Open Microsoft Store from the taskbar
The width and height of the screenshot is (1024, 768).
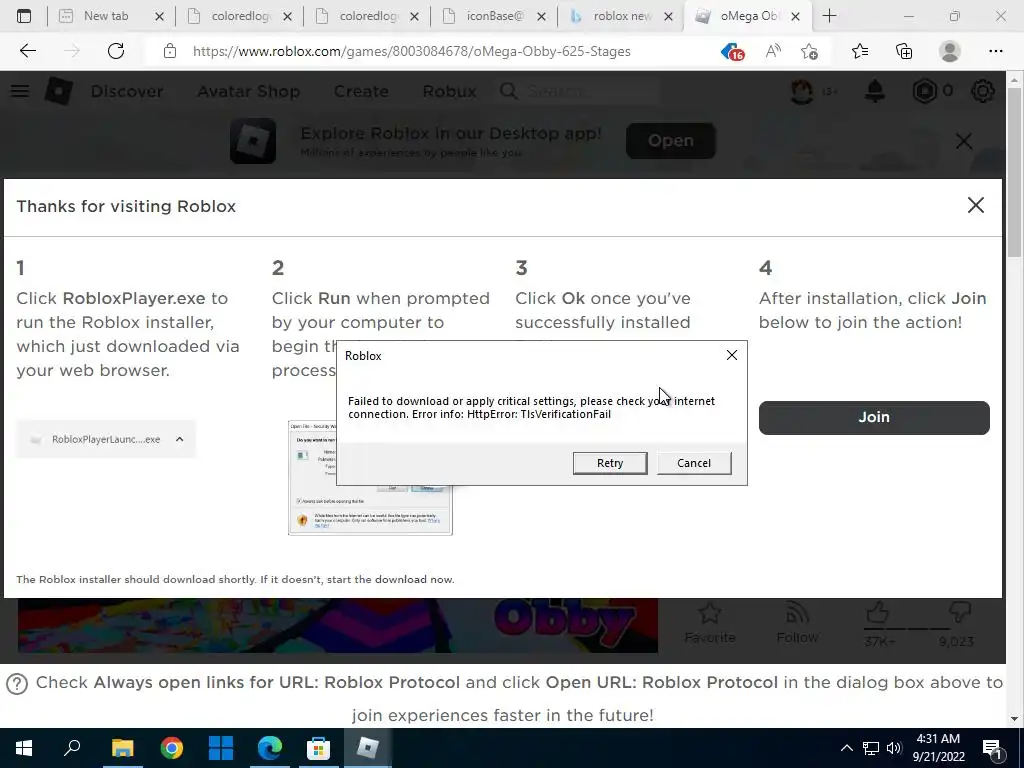click(318, 748)
